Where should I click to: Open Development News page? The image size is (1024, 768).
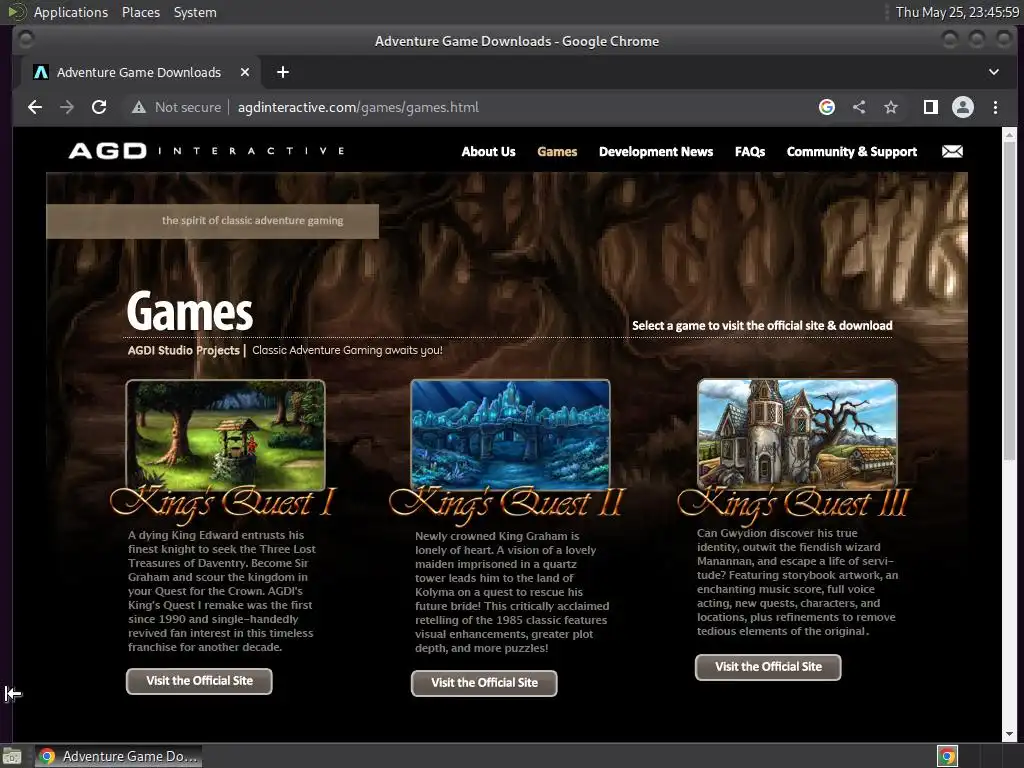tap(656, 152)
